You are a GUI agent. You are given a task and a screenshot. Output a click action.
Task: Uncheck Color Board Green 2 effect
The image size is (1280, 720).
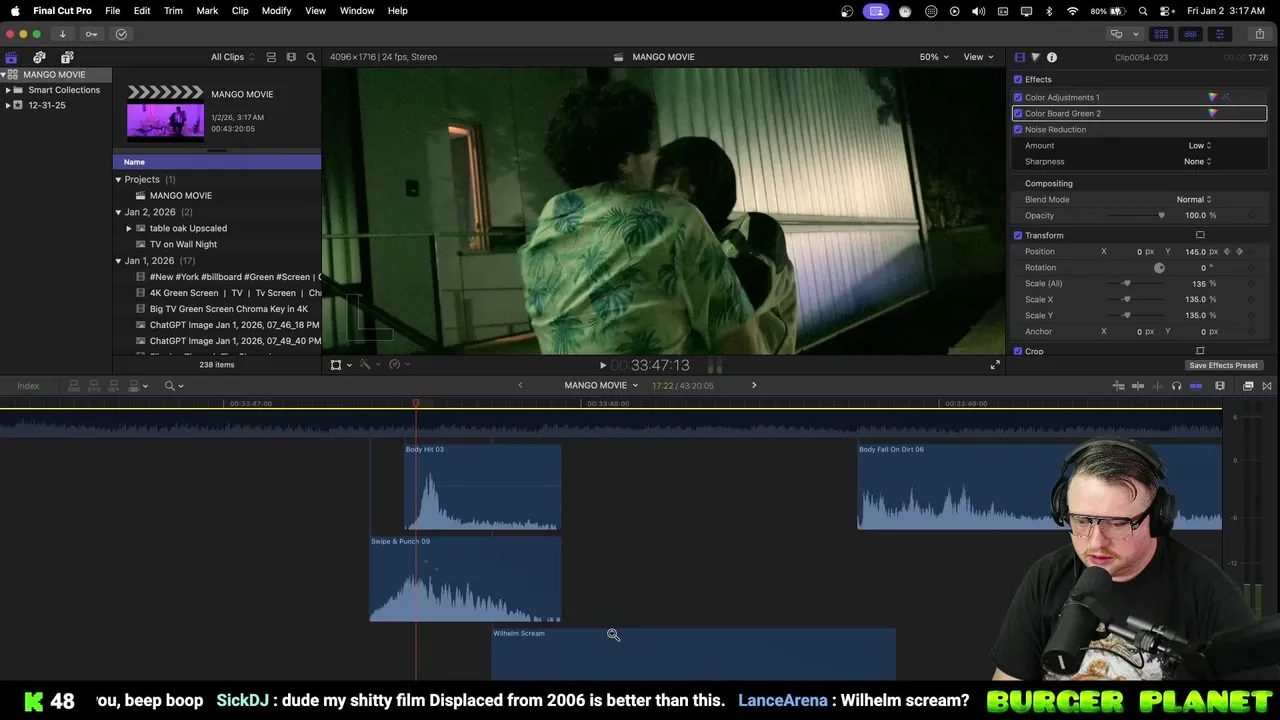point(1018,113)
